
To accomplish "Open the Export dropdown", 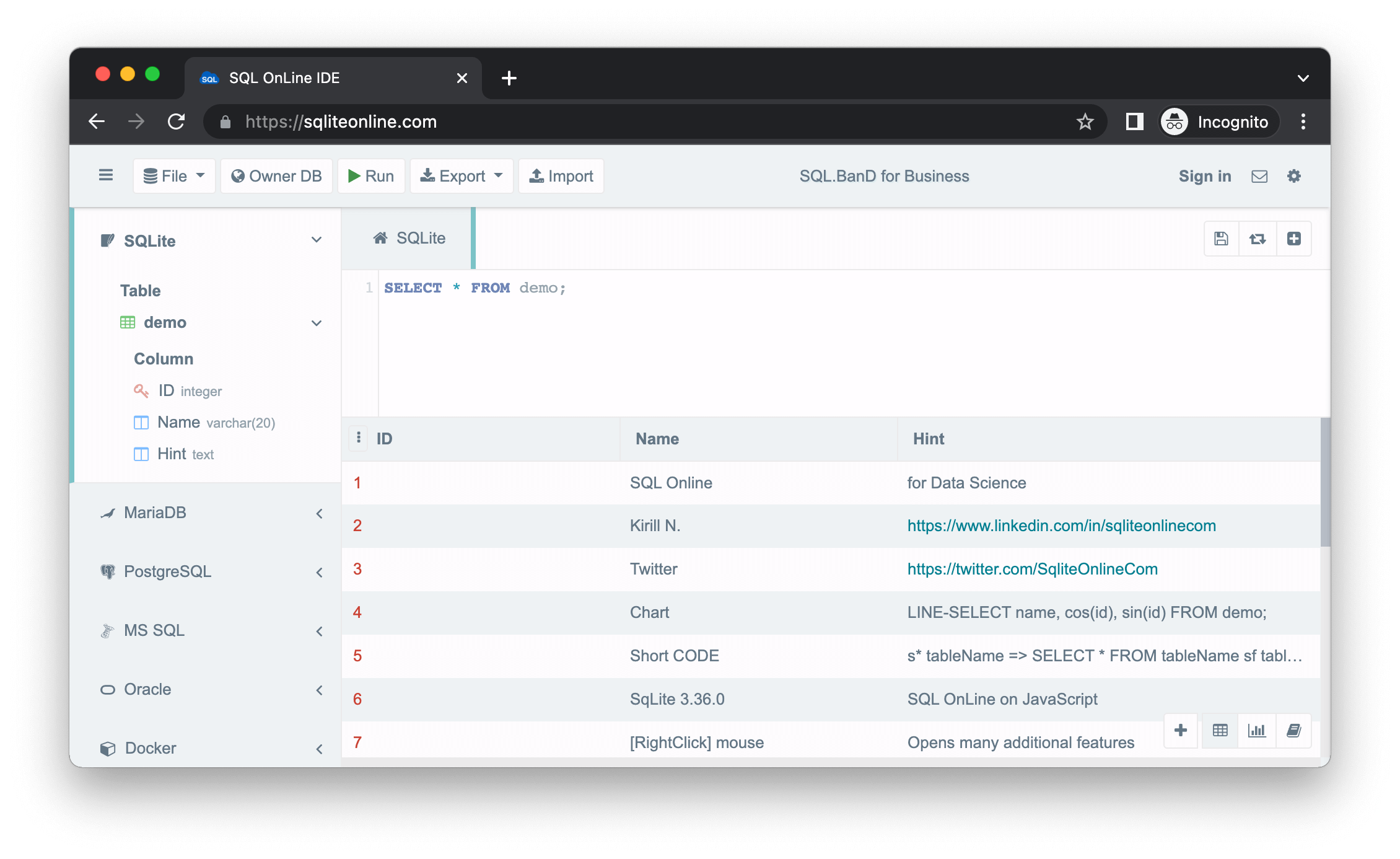I will click(x=462, y=176).
